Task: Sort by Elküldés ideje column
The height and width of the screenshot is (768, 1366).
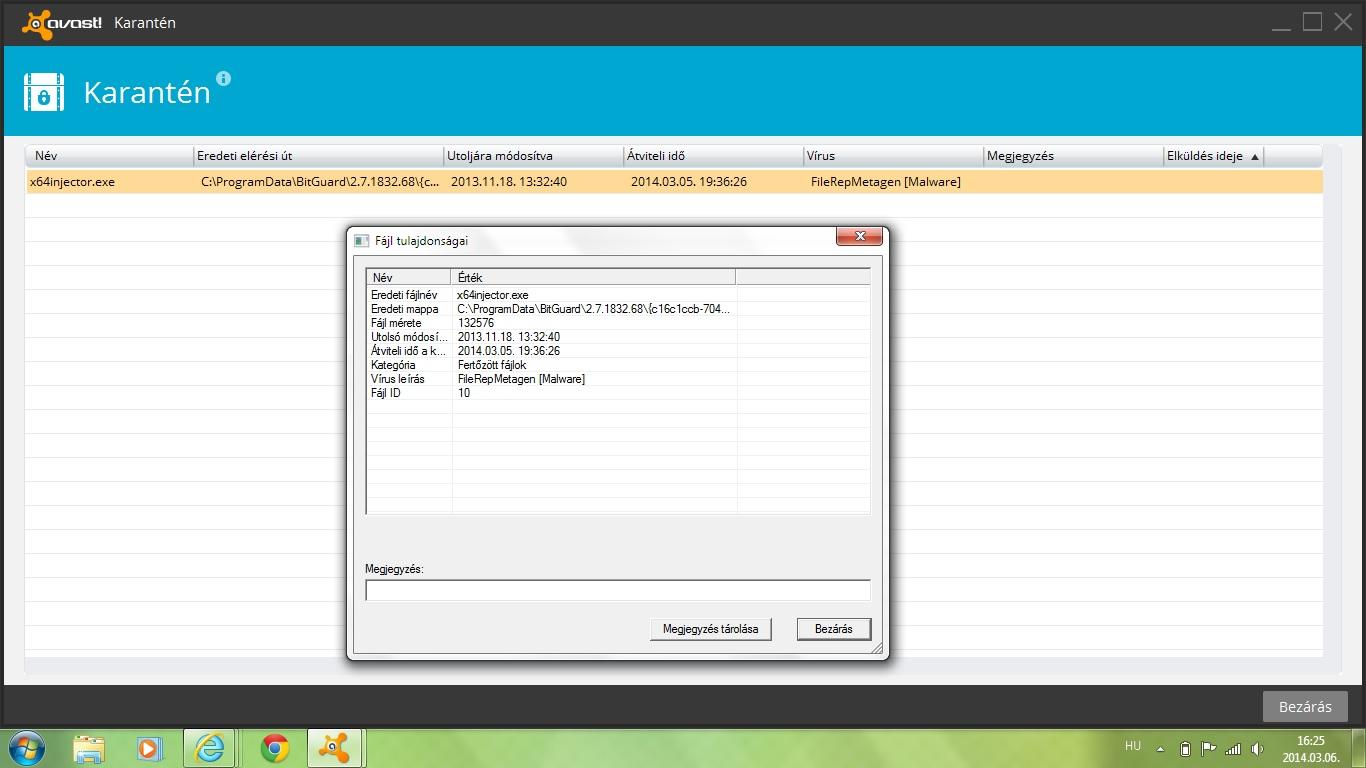Action: pyautogui.click(x=1213, y=156)
